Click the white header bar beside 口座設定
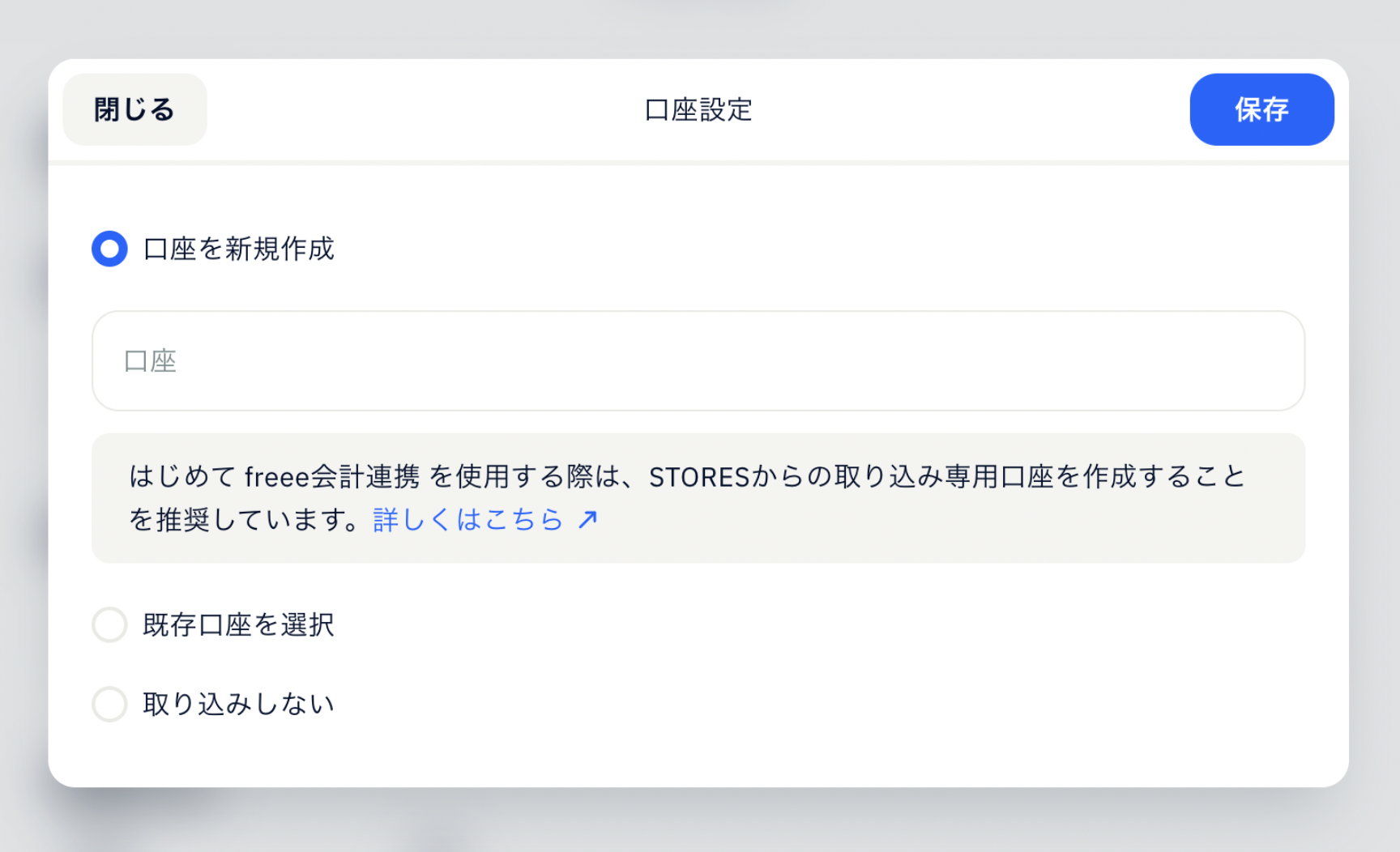Screen dimensions: 1400x852 [x=972, y=109]
